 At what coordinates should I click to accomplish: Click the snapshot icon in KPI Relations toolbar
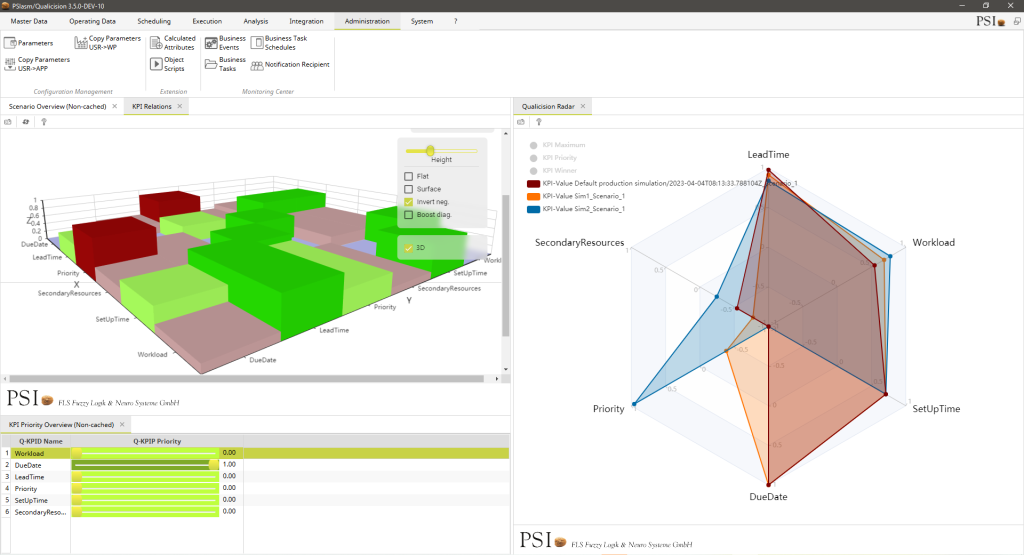tap(8, 122)
